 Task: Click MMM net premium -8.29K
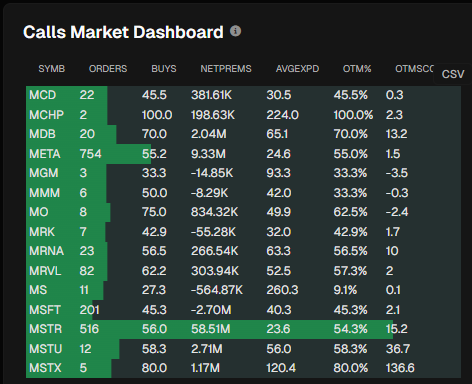(210, 193)
